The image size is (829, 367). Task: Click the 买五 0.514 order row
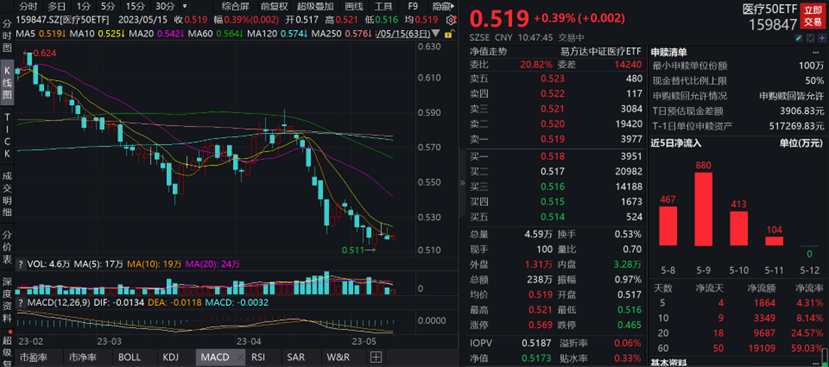click(556, 217)
